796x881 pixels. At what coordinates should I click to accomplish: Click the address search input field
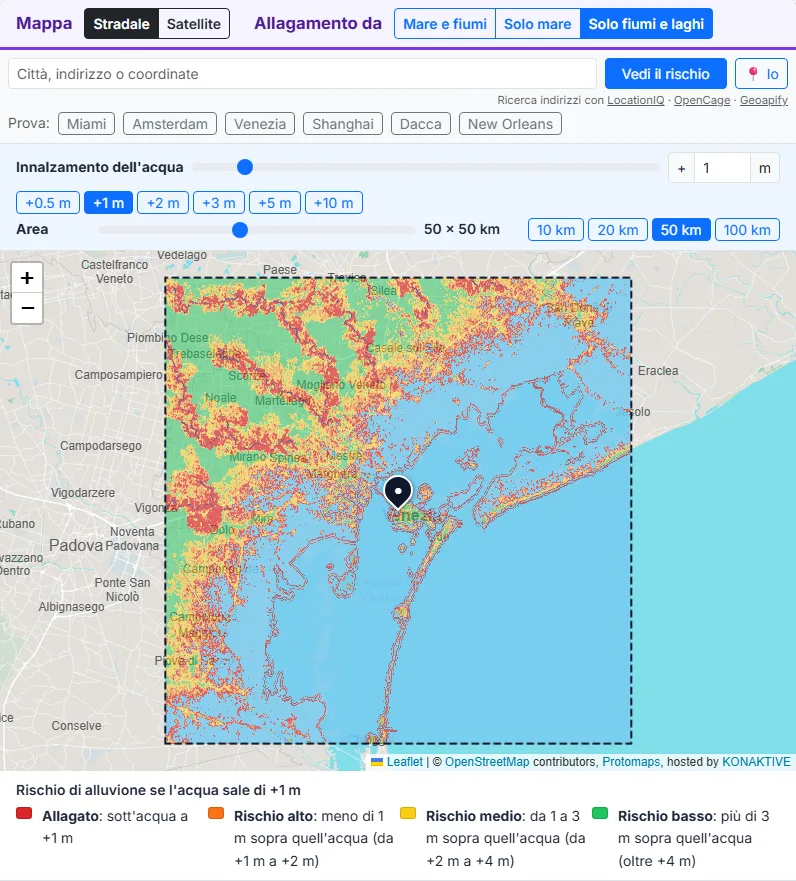click(x=302, y=74)
